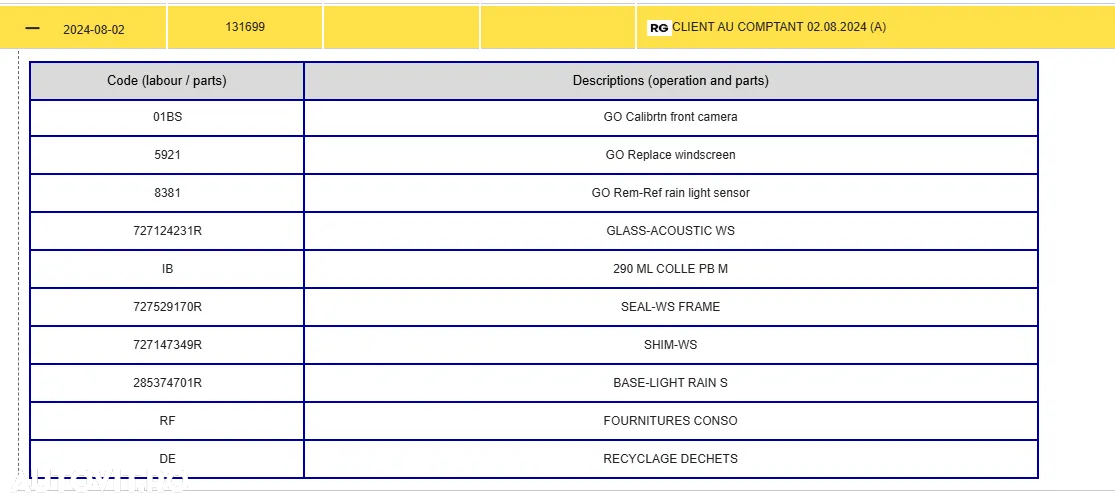Select SHIM-WS description cell

point(671,345)
